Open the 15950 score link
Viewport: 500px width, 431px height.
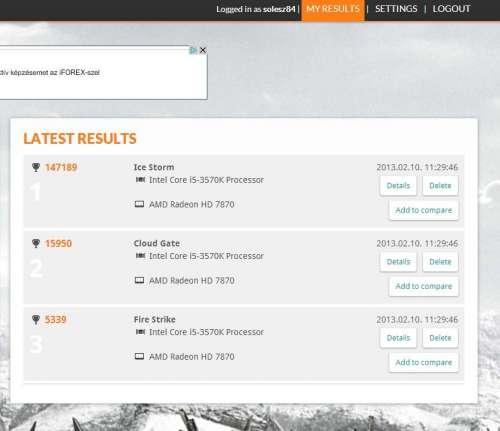[58, 243]
